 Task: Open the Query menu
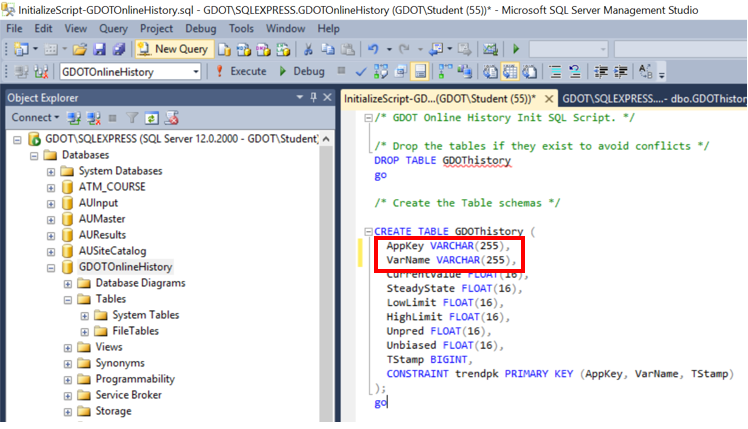point(113,29)
